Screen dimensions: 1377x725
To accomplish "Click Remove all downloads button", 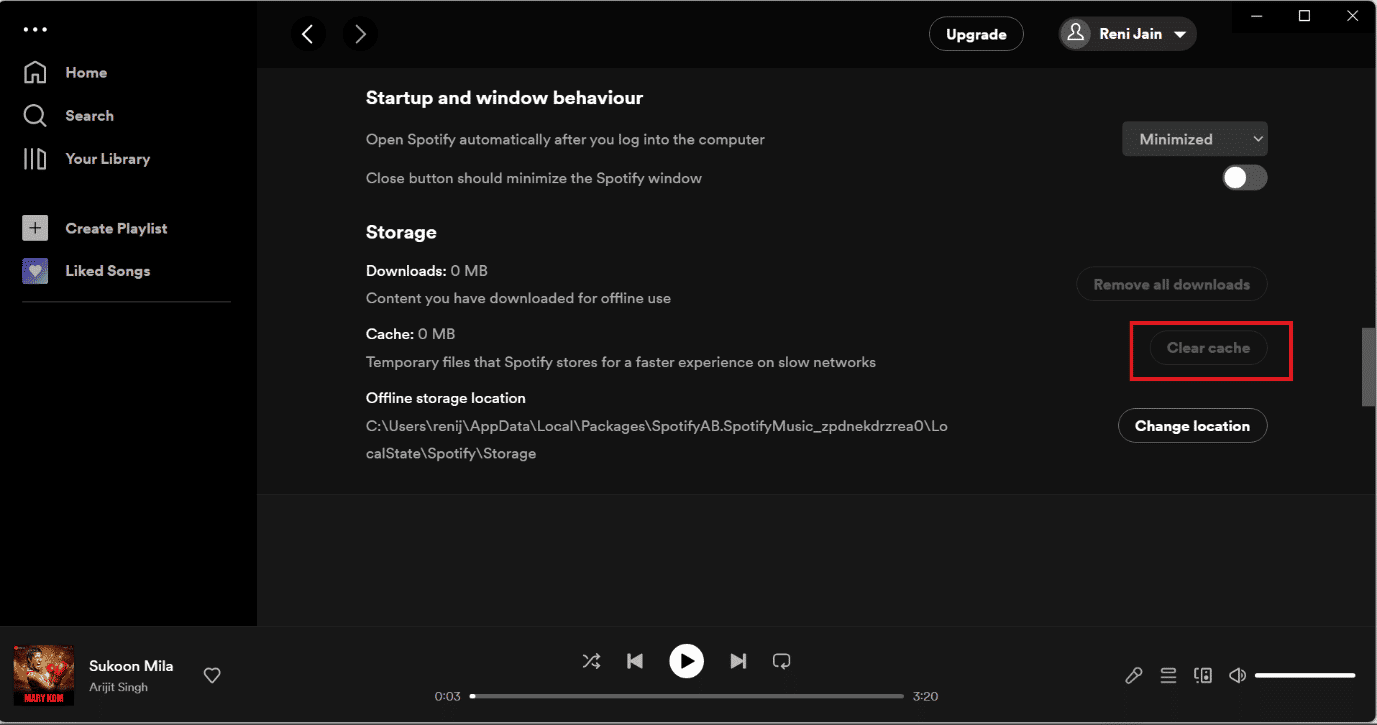I will [x=1172, y=285].
